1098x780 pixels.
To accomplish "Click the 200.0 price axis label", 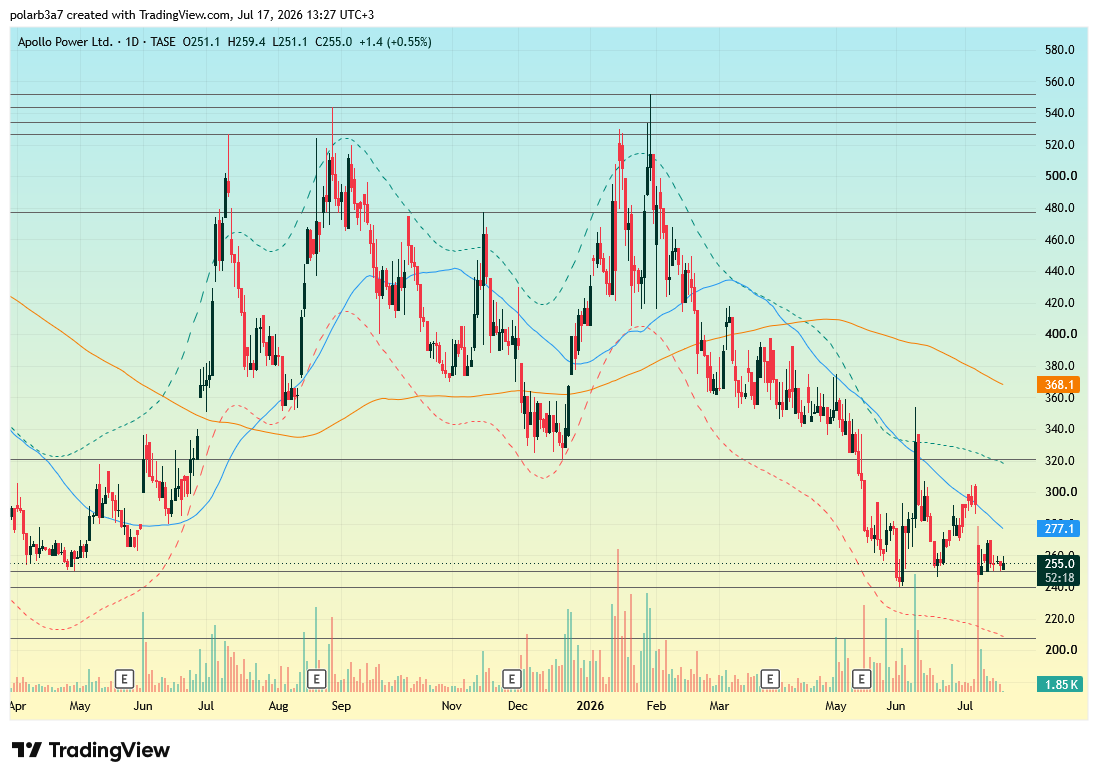I will coord(1059,650).
